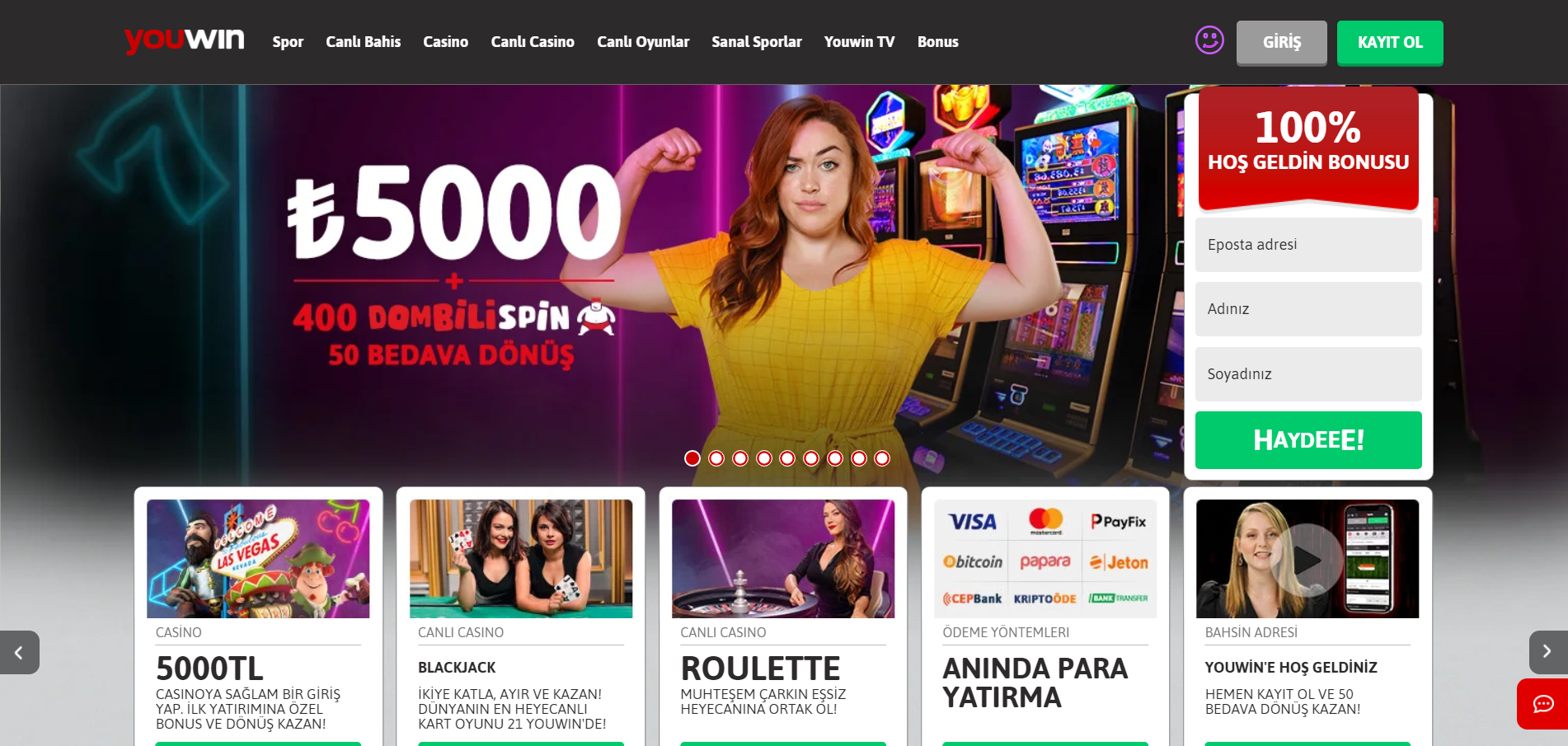Go to the Bonus page

938,42
